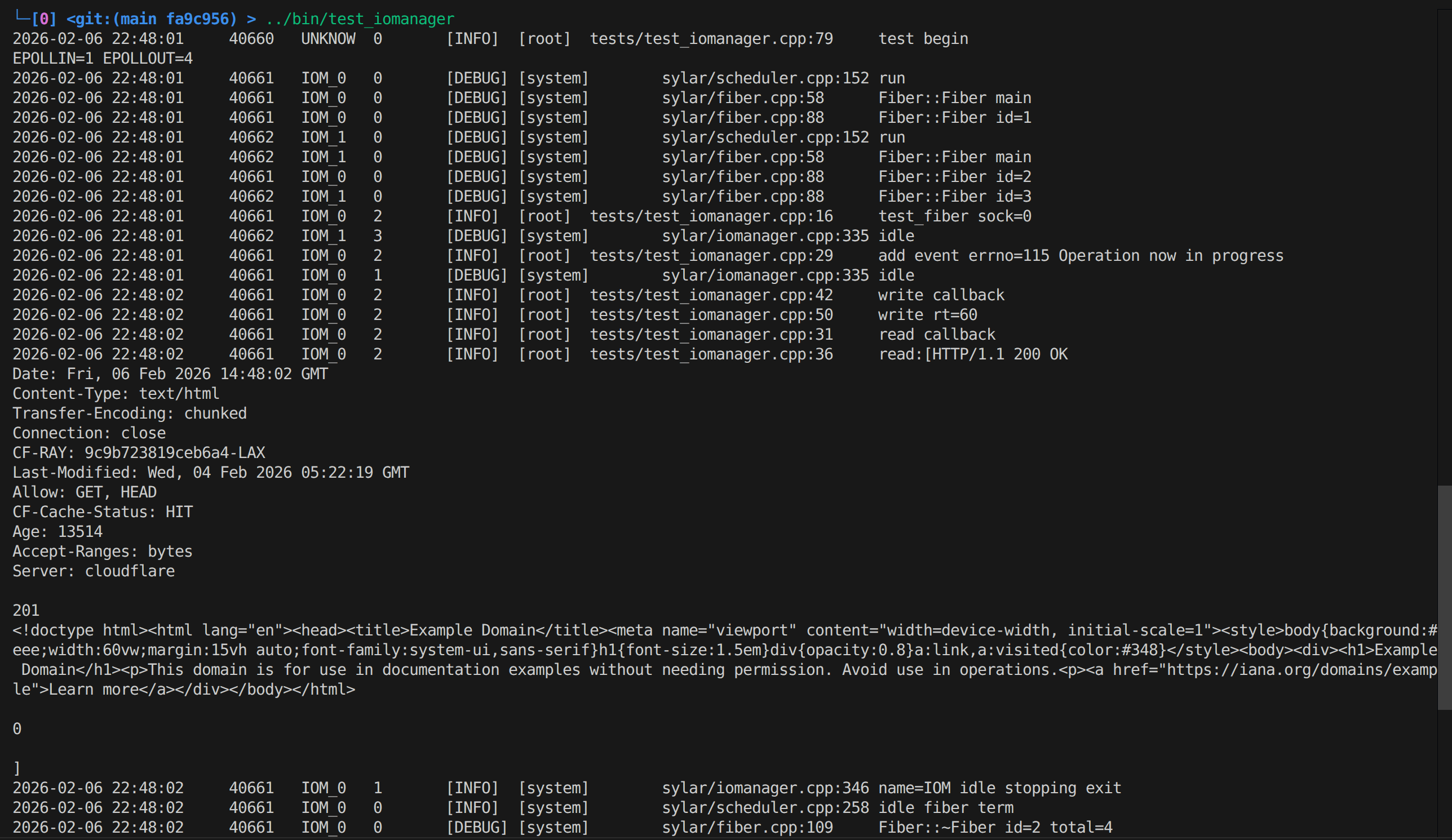Open the tests/test_iomanager.cpp:42 write callback reference
Viewport: 1452px width, 840px height.
pos(711,295)
